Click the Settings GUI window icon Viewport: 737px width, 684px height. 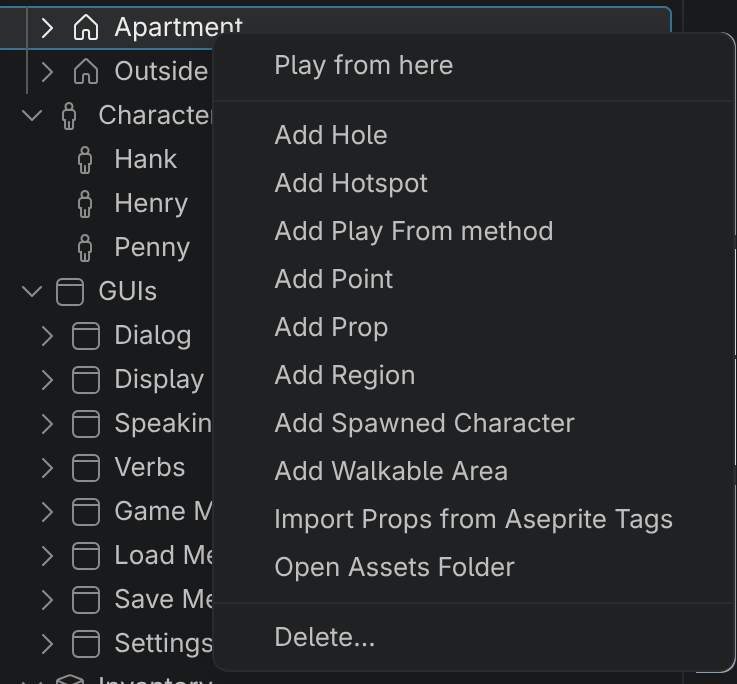(x=86, y=644)
